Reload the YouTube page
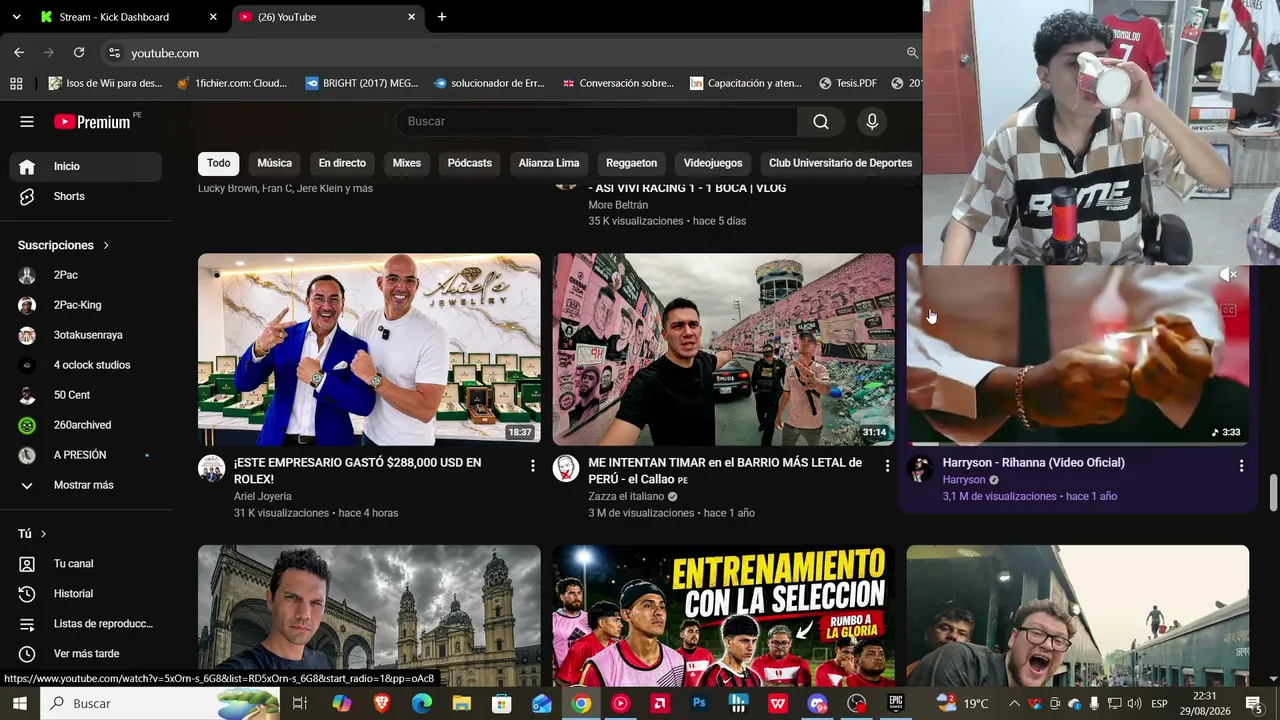Image resolution: width=1280 pixels, height=720 pixels. pos(79,53)
